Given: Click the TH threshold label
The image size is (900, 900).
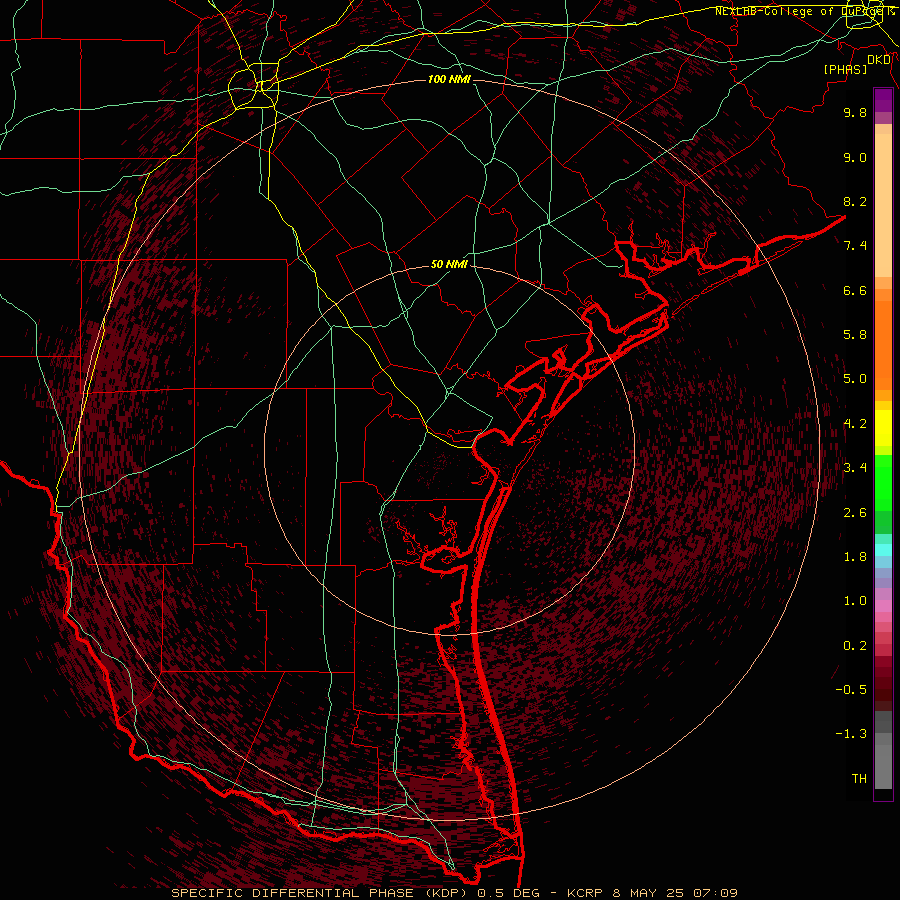Looking at the screenshot, I should coord(859,779).
